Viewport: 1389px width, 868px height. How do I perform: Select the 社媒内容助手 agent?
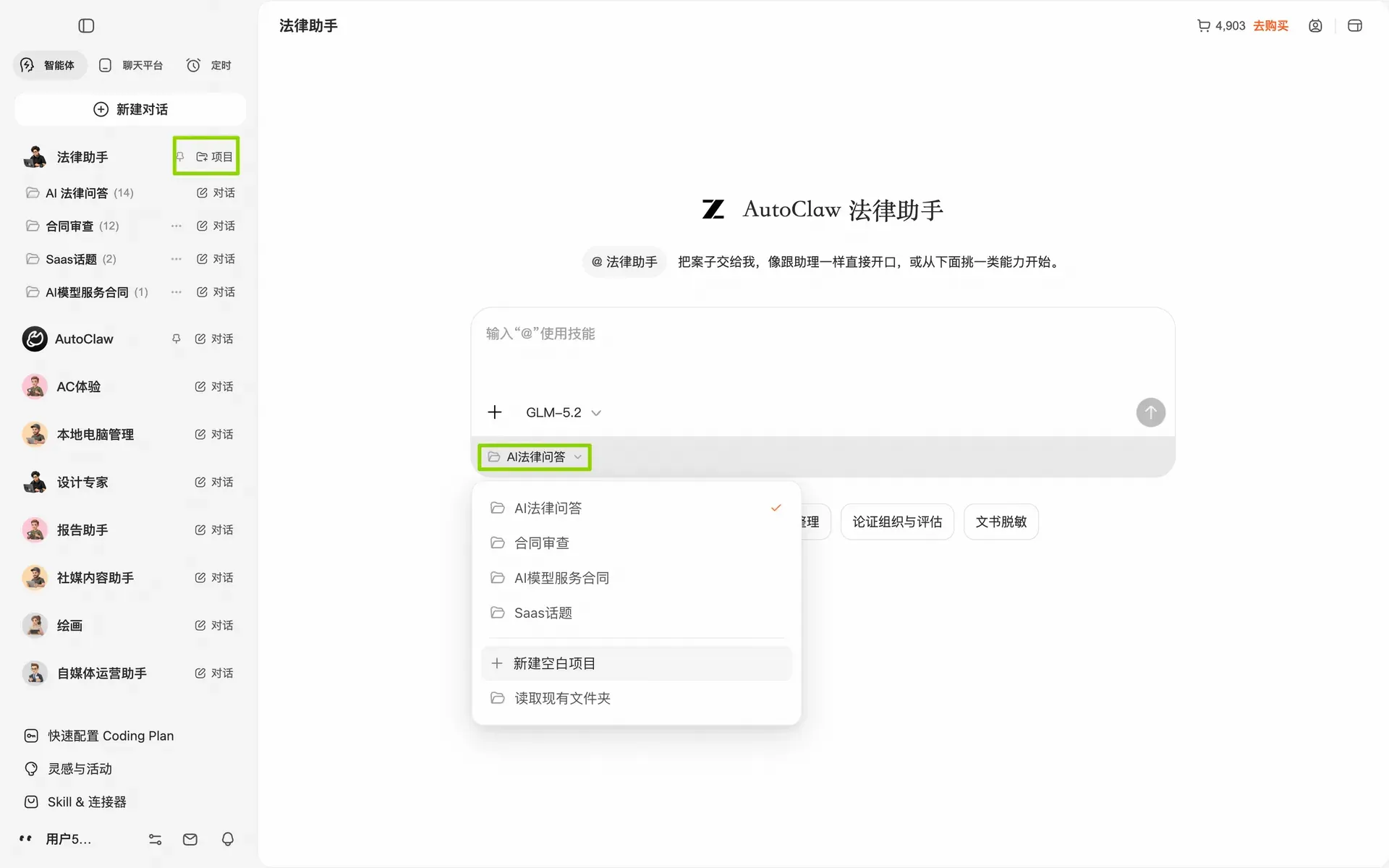tap(78, 578)
